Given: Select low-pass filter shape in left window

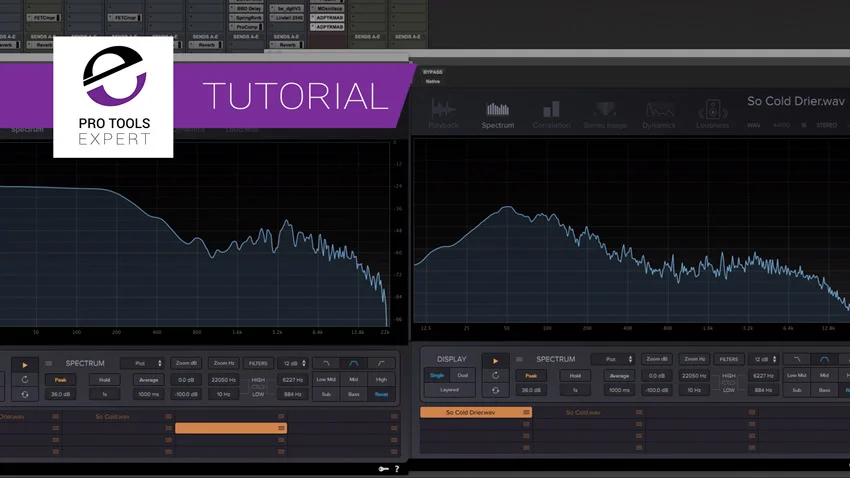Looking at the screenshot, I should pyautogui.click(x=326, y=363).
